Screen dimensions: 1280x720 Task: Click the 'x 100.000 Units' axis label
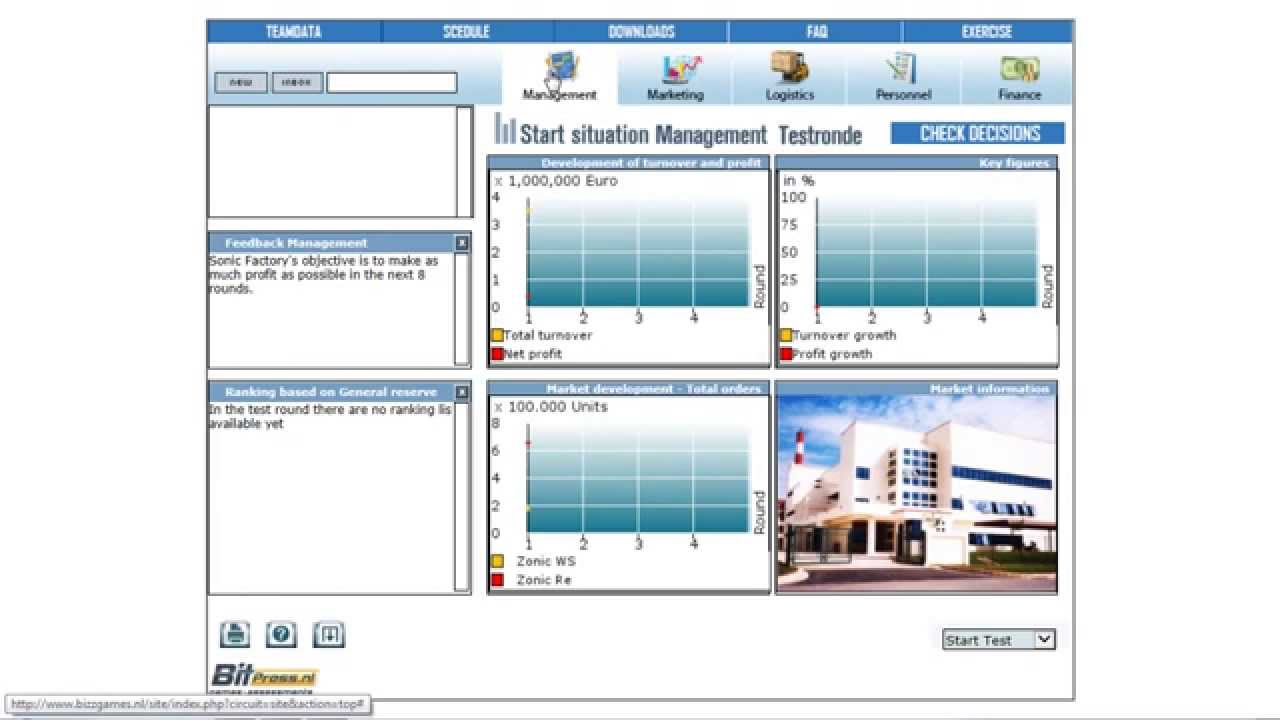(x=550, y=407)
